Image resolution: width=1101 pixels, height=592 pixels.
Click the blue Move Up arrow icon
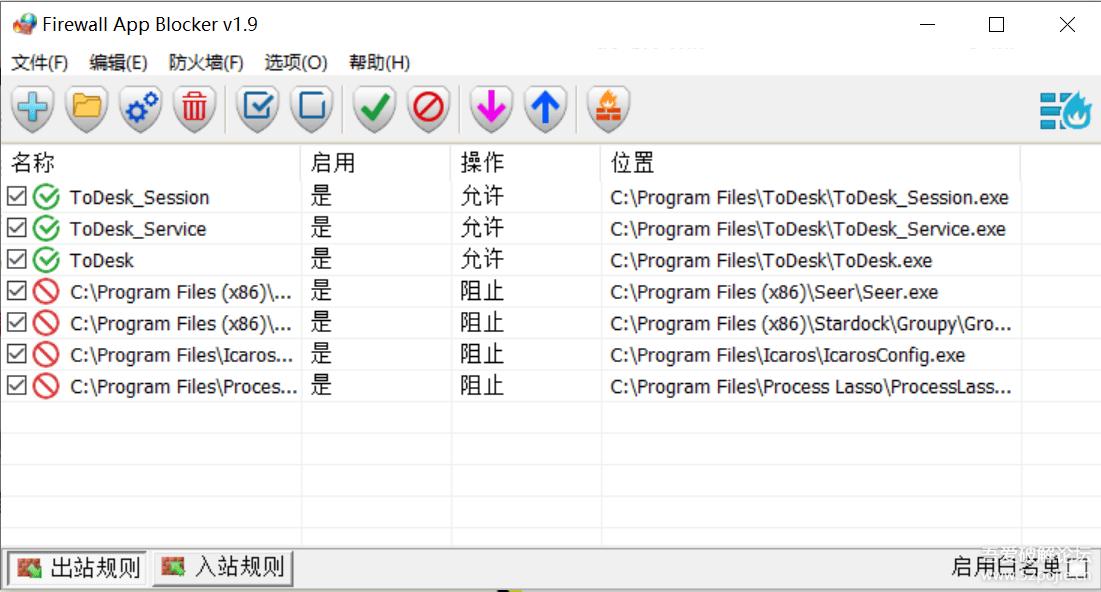tap(545, 109)
